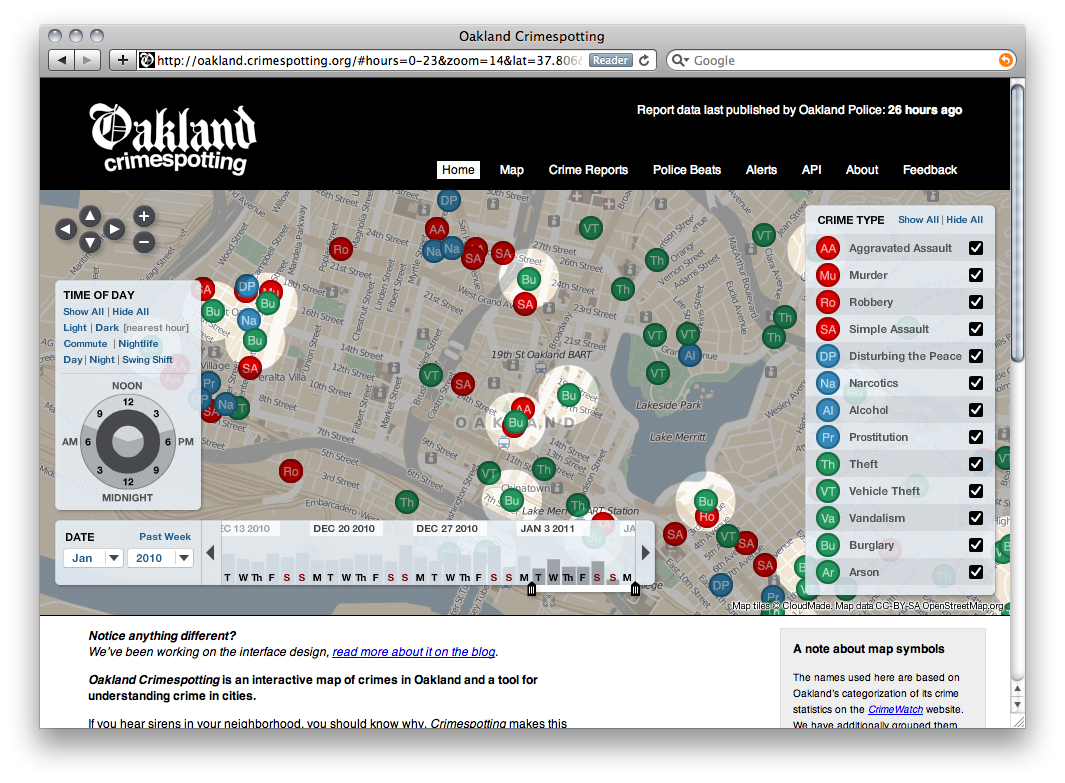Click the right handle of date range slider
The height and width of the screenshot is (783, 1065).
(635, 590)
